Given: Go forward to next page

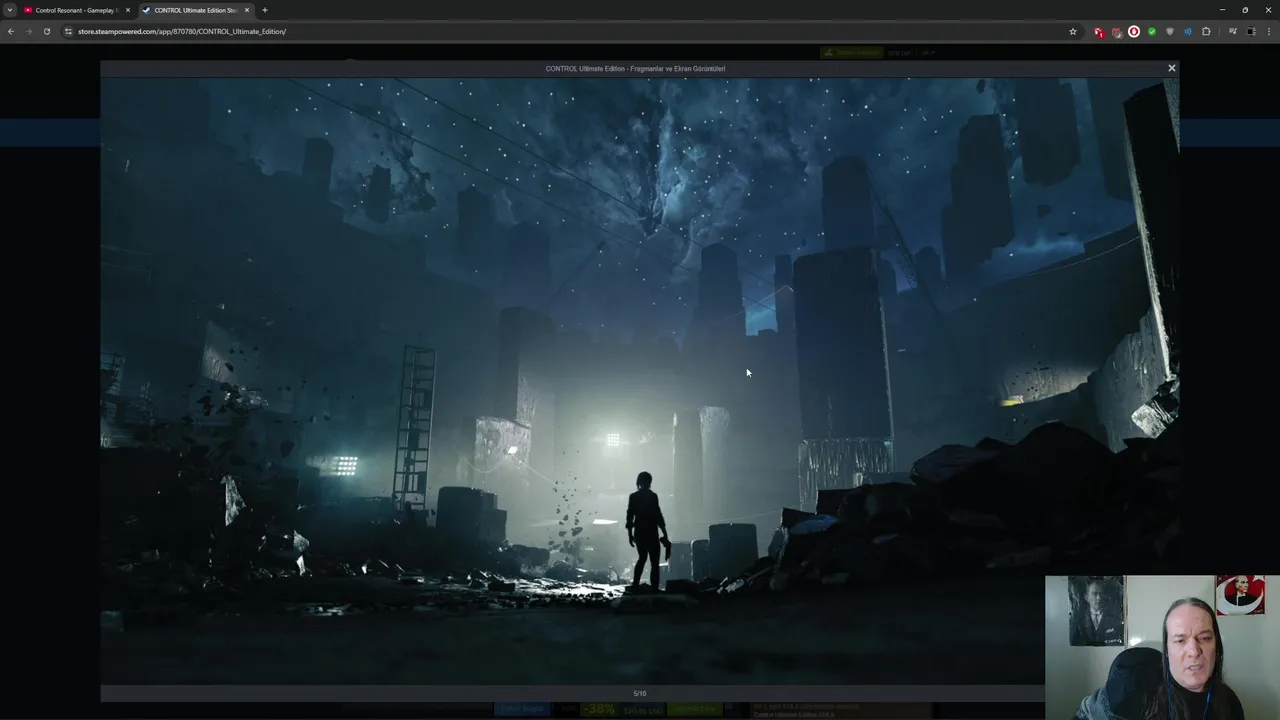Looking at the screenshot, I should click(x=28, y=31).
